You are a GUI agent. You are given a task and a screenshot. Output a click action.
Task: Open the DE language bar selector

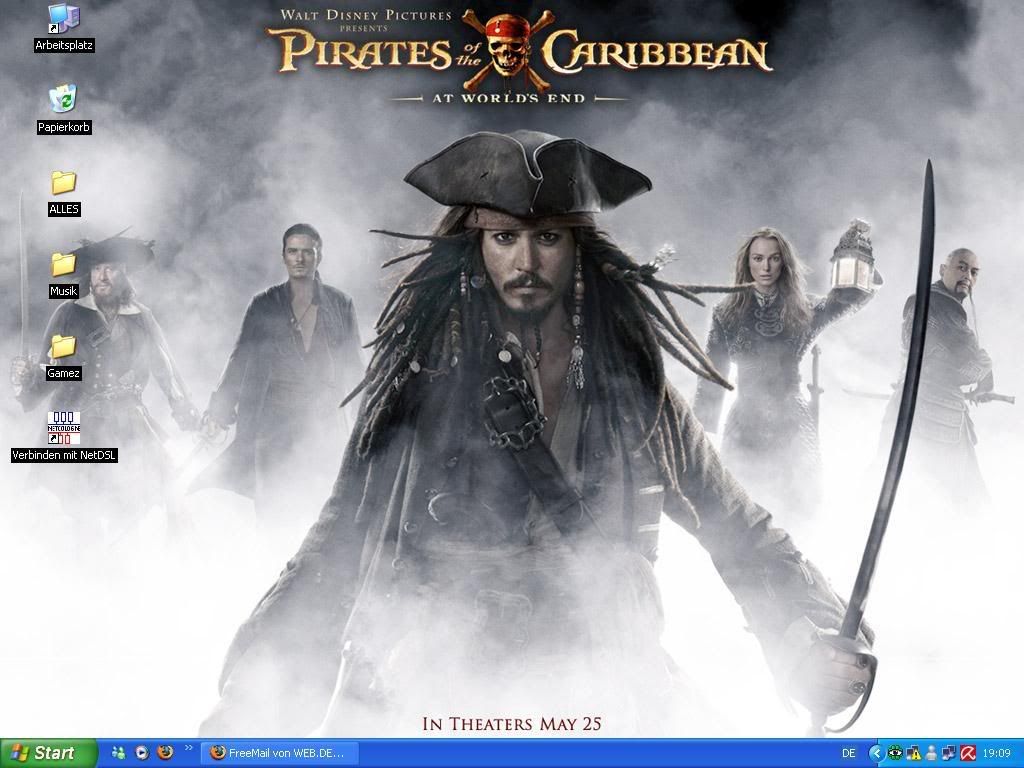[848, 753]
